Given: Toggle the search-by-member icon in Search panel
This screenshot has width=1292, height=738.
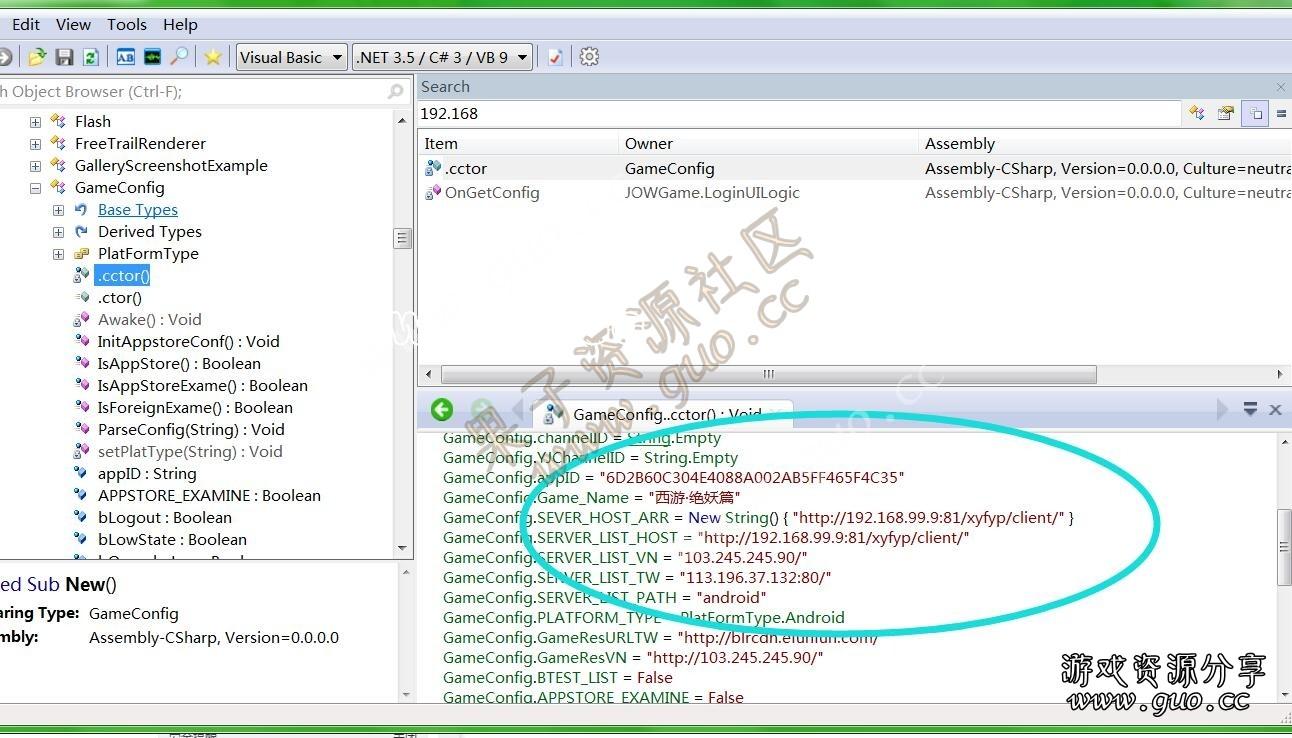Looking at the screenshot, I should 1226,113.
